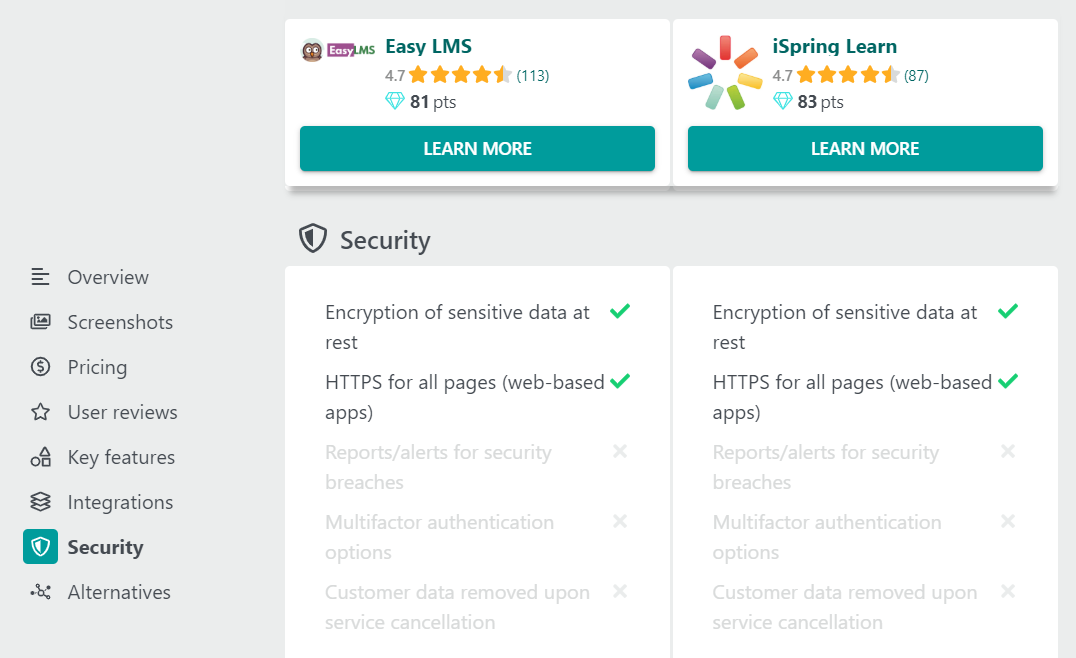Screen dimensions: 1076x658
Task: Click the Screenshots image icon in sidebar
Action: 40,322
